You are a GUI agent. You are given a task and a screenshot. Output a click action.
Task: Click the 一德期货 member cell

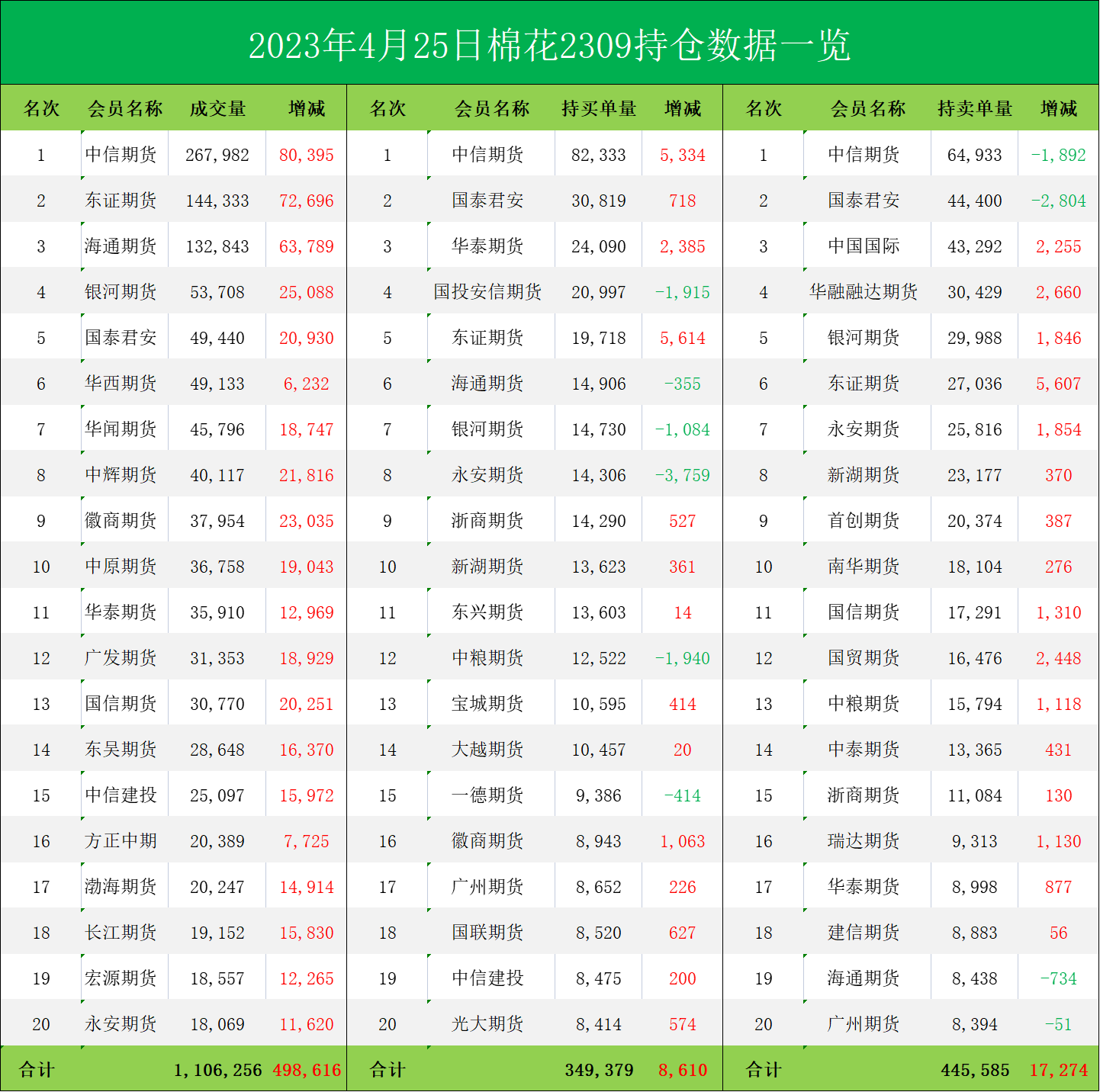[x=487, y=795]
